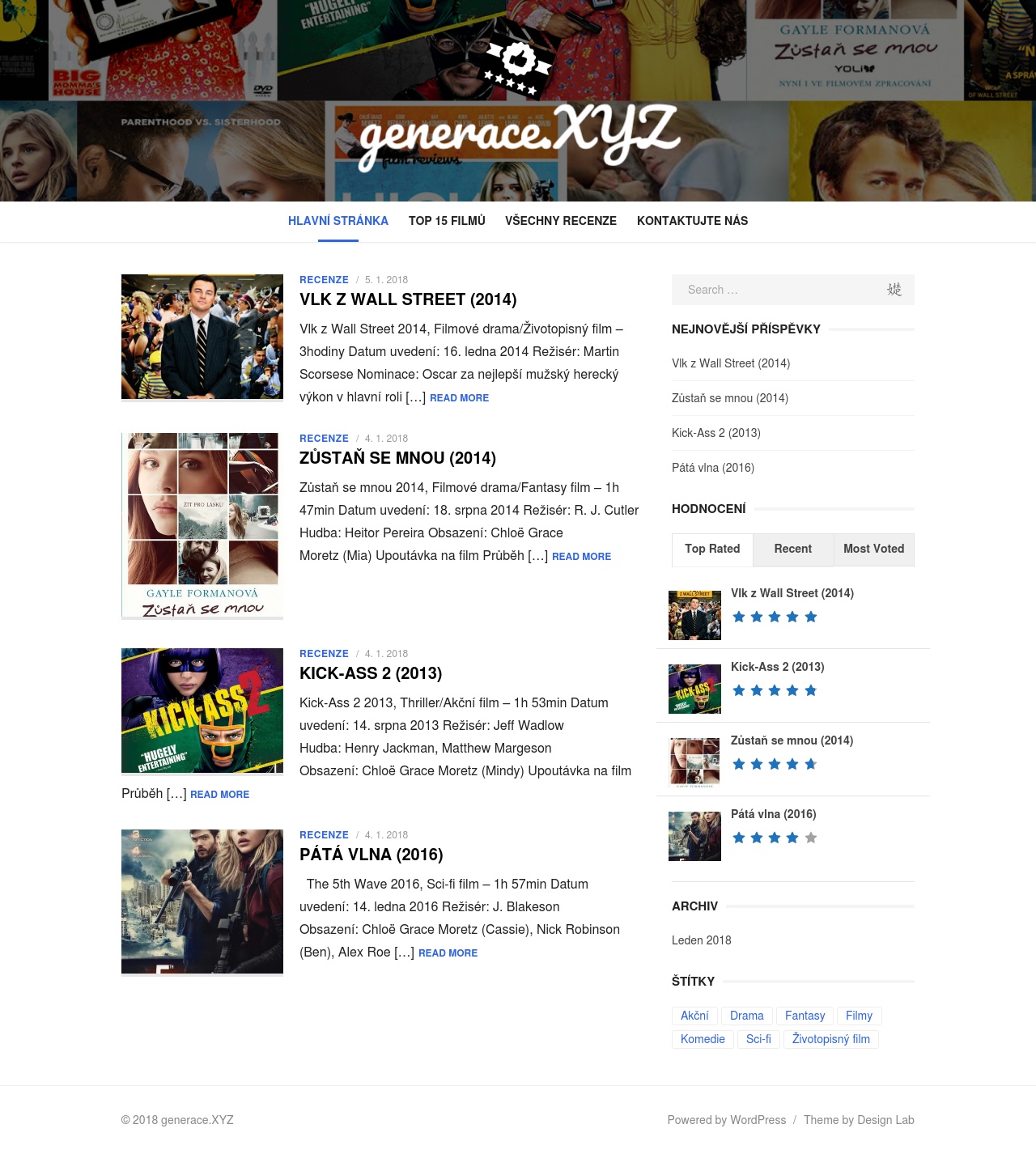The image size is (1036, 1154).
Task: Open Kick-Ass 2 title in ratings widget
Action: tap(778, 667)
